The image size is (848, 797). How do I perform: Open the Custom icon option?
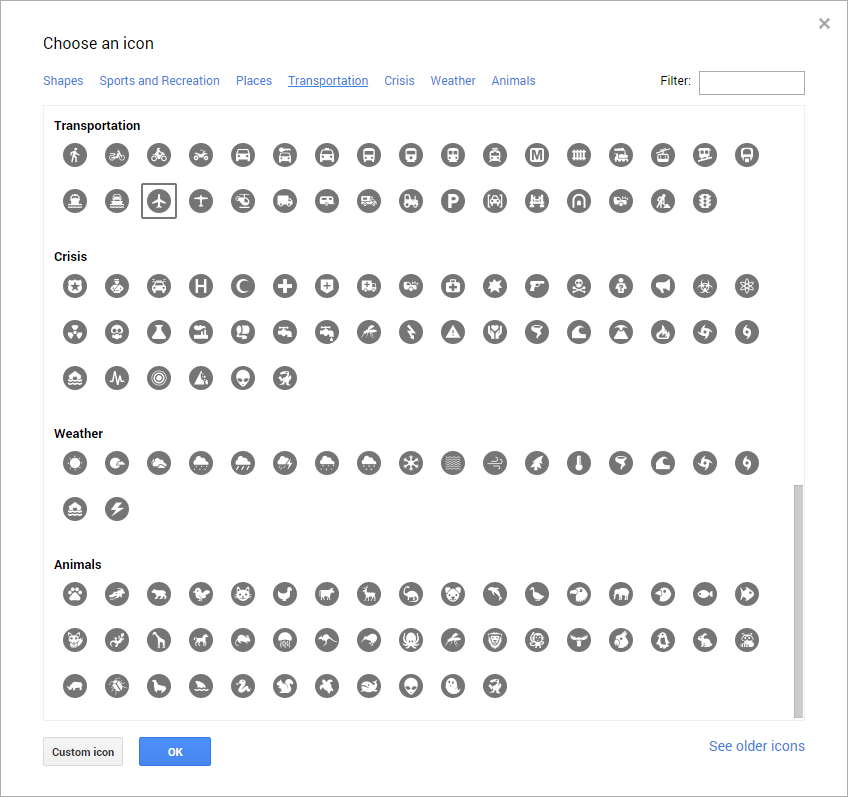(83, 752)
